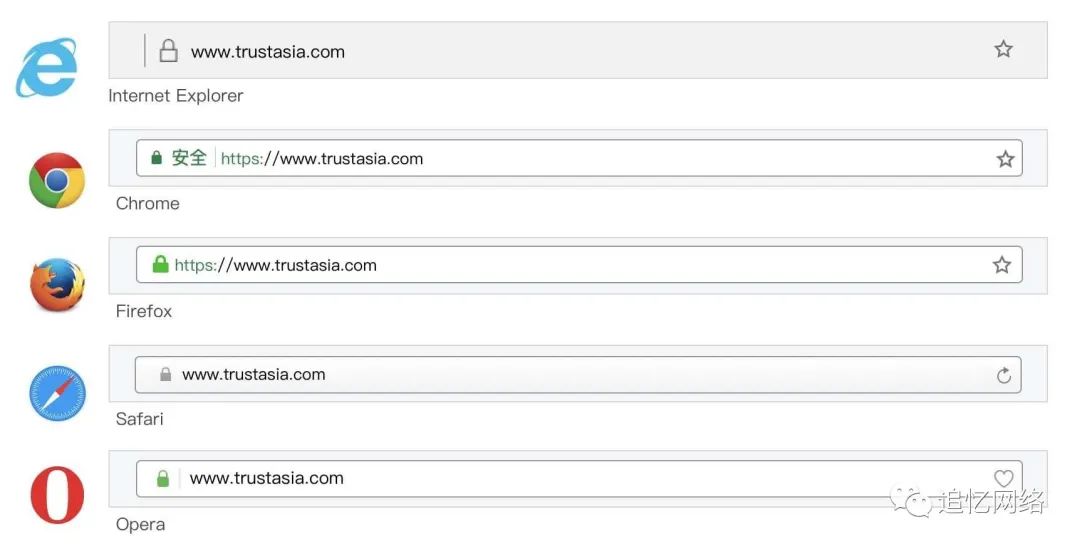1080x549 pixels.
Task: Click the green padlock in Chrome's address bar
Action: pos(156,158)
